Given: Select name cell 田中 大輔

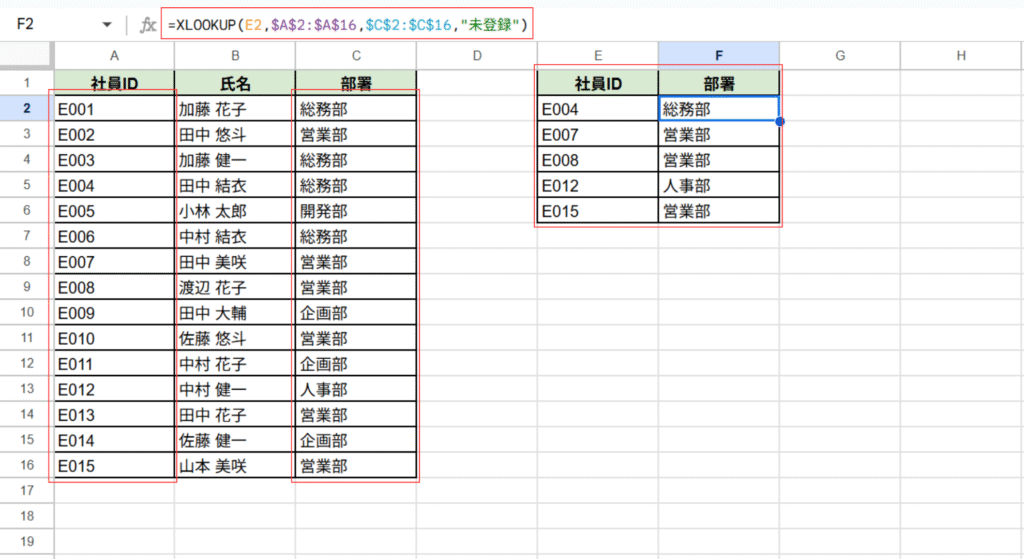Looking at the screenshot, I should (x=235, y=313).
